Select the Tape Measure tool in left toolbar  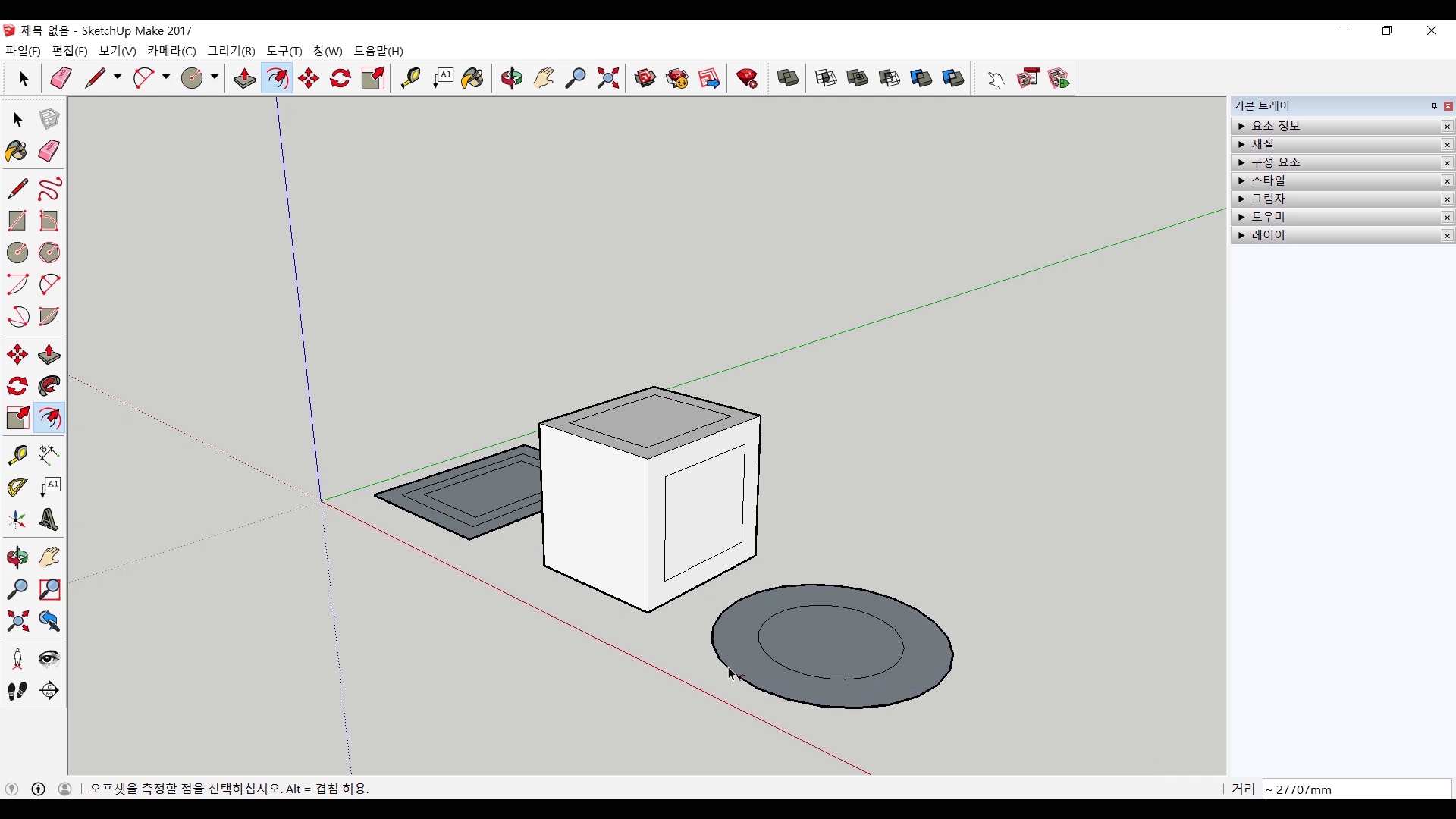[x=17, y=454]
